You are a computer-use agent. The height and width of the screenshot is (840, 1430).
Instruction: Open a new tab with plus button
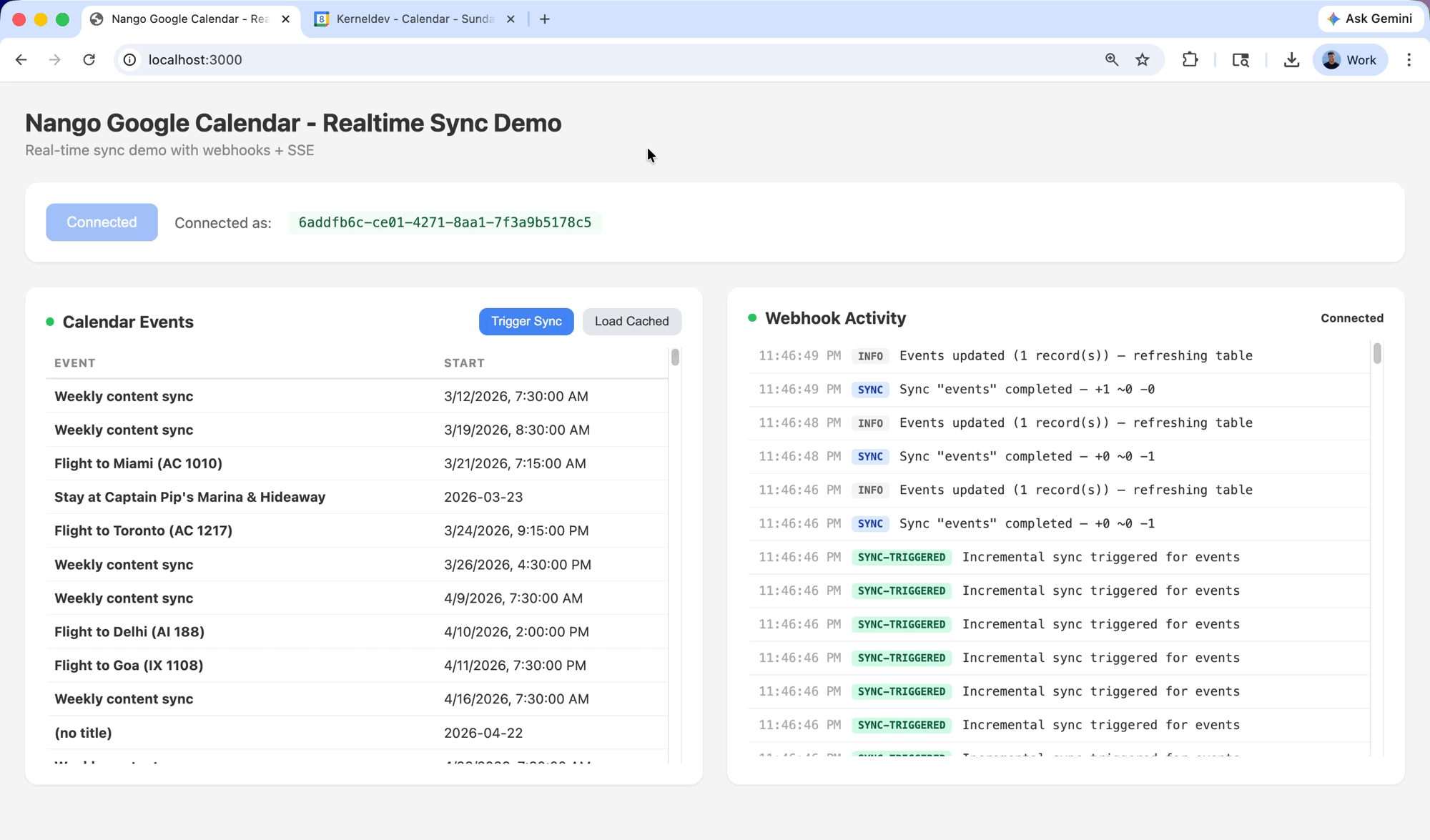click(x=545, y=19)
